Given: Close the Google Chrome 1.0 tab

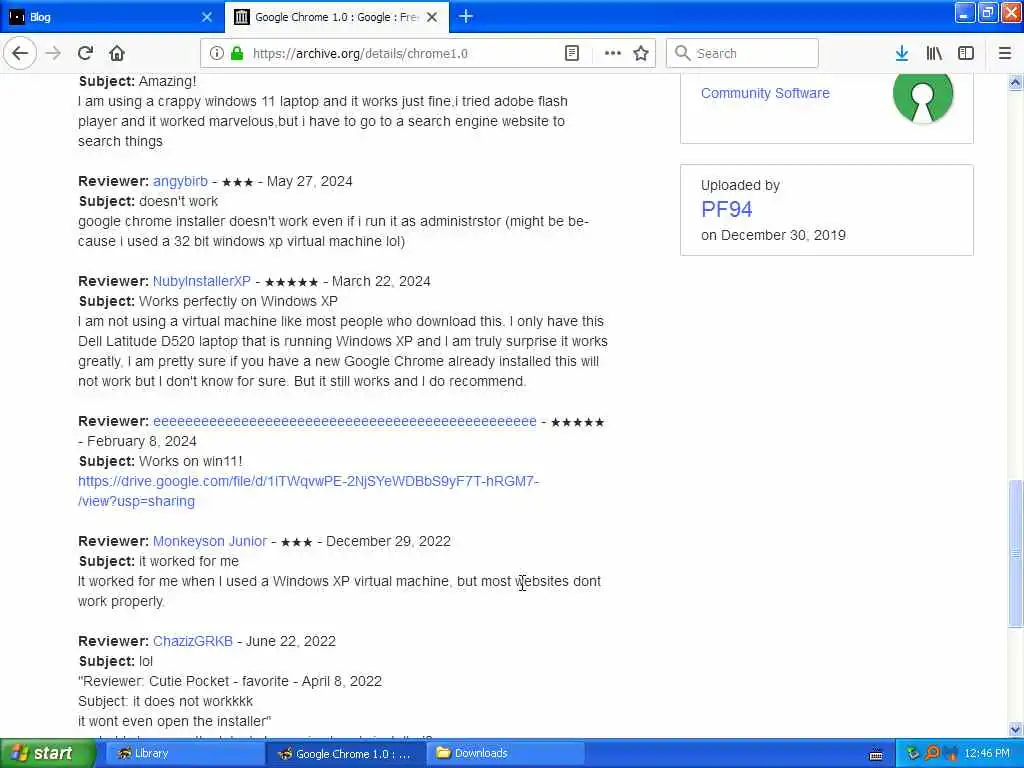Looking at the screenshot, I should [x=432, y=17].
